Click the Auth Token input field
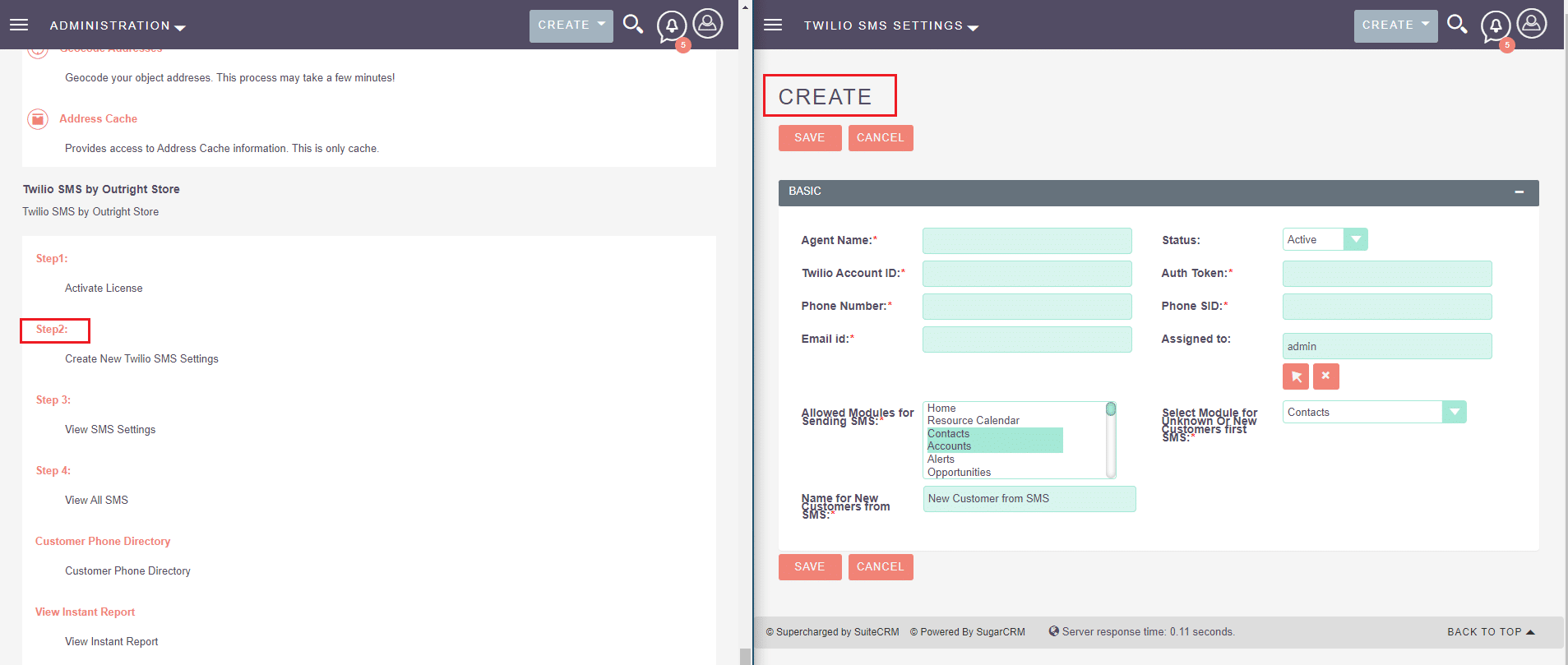 [1387, 274]
